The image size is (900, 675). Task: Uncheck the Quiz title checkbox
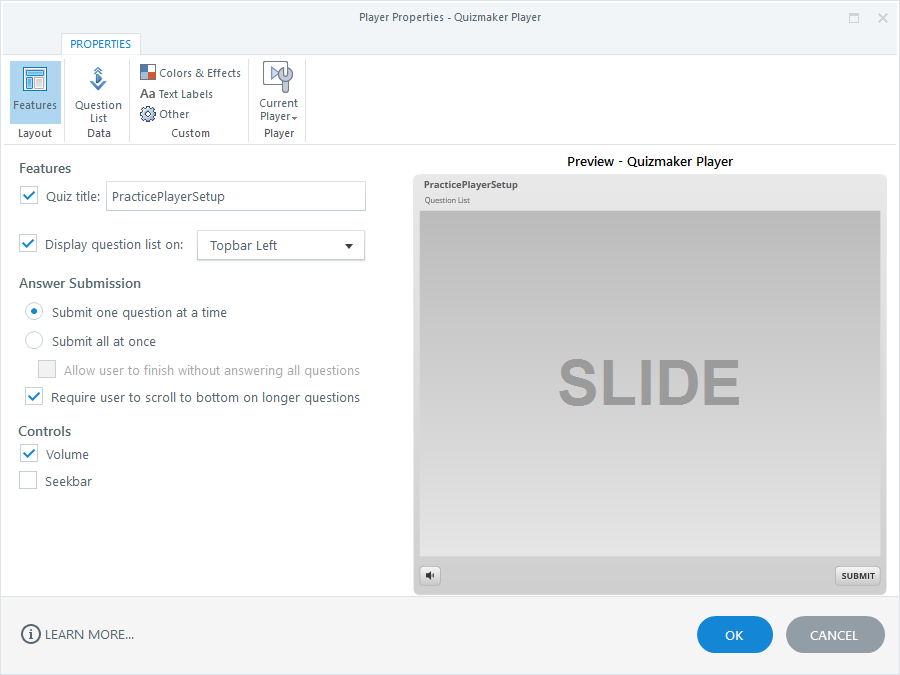pyautogui.click(x=29, y=196)
